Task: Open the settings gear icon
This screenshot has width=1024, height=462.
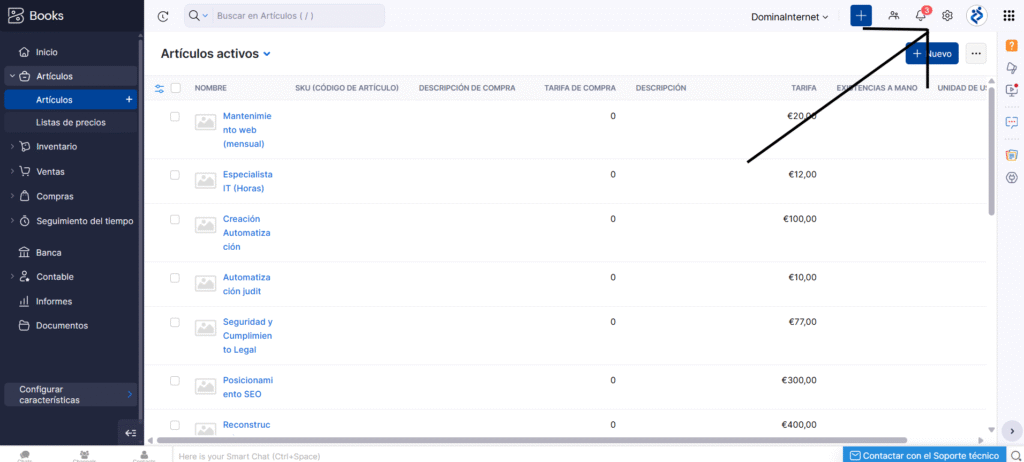Action: [x=947, y=16]
